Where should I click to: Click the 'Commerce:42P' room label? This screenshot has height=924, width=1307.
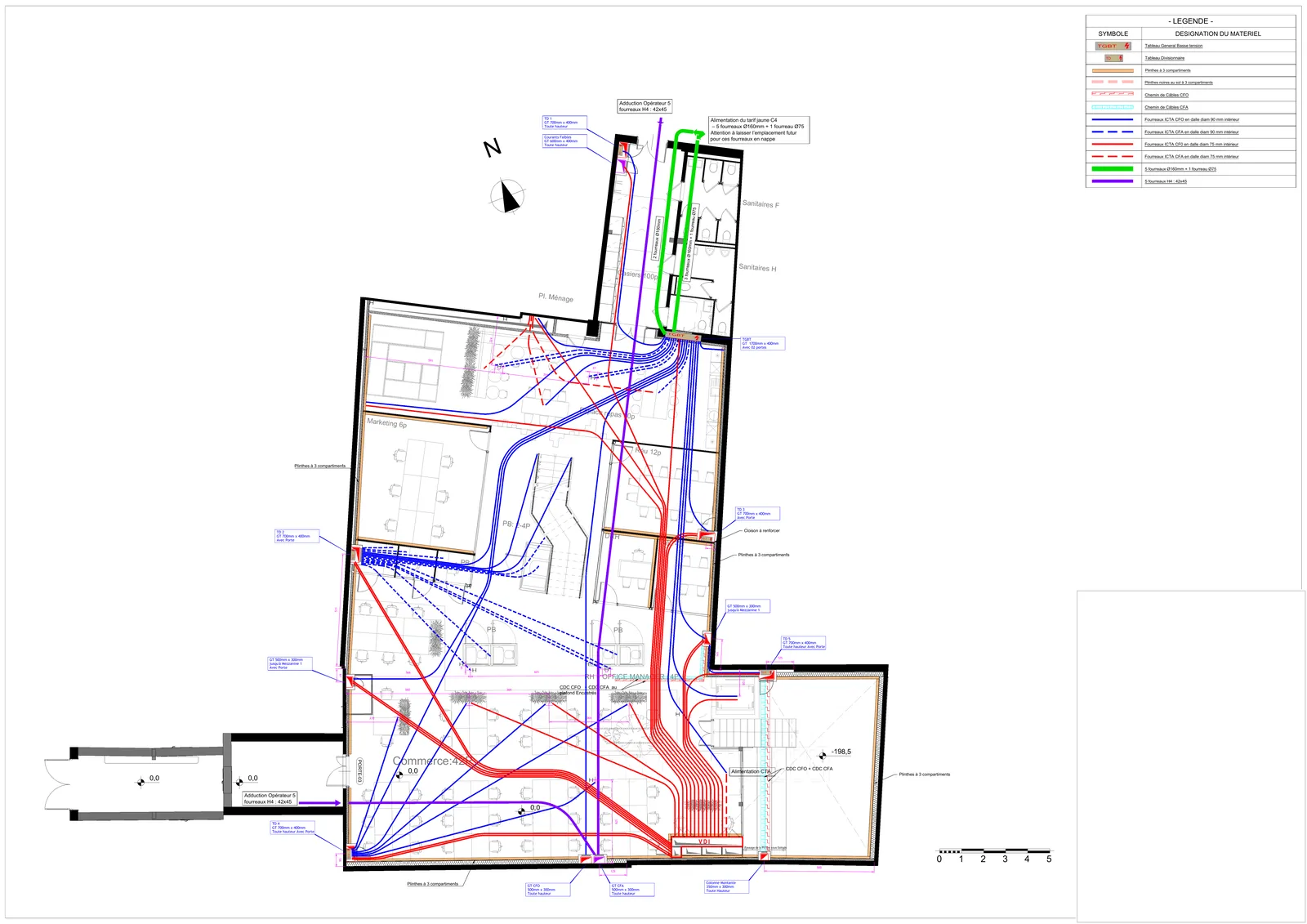point(433,761)
